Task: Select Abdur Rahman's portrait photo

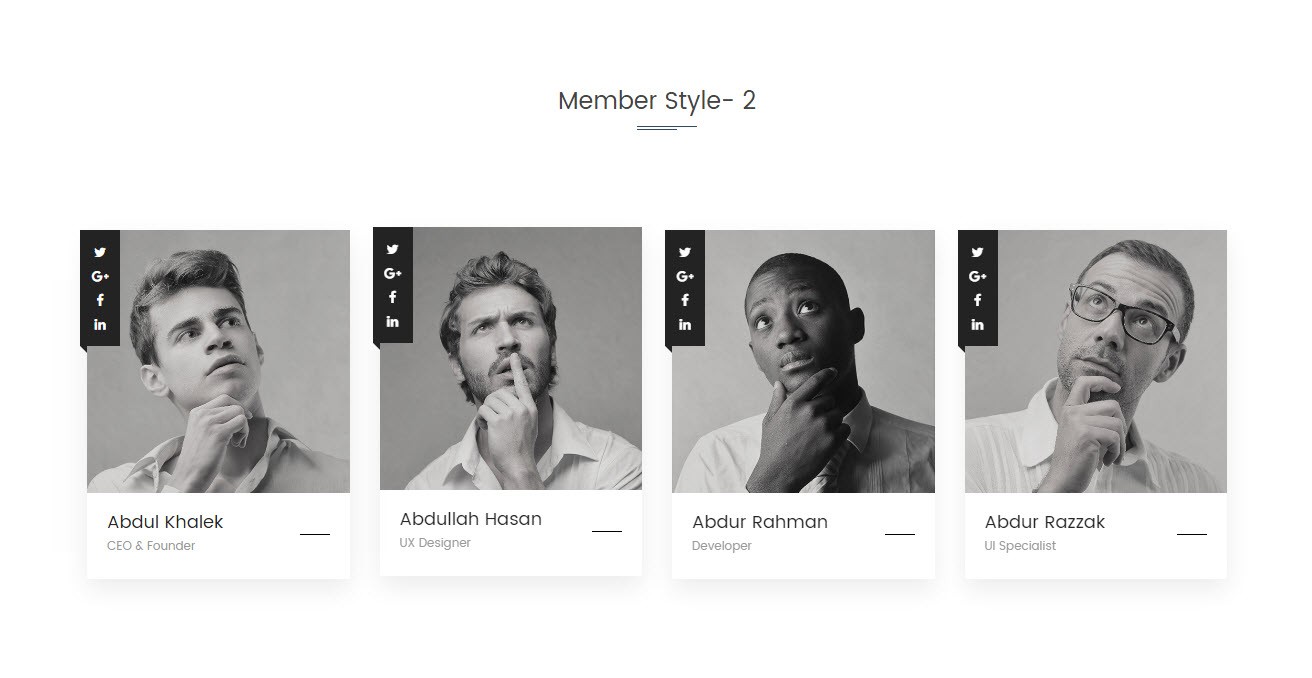Action: 803,361
